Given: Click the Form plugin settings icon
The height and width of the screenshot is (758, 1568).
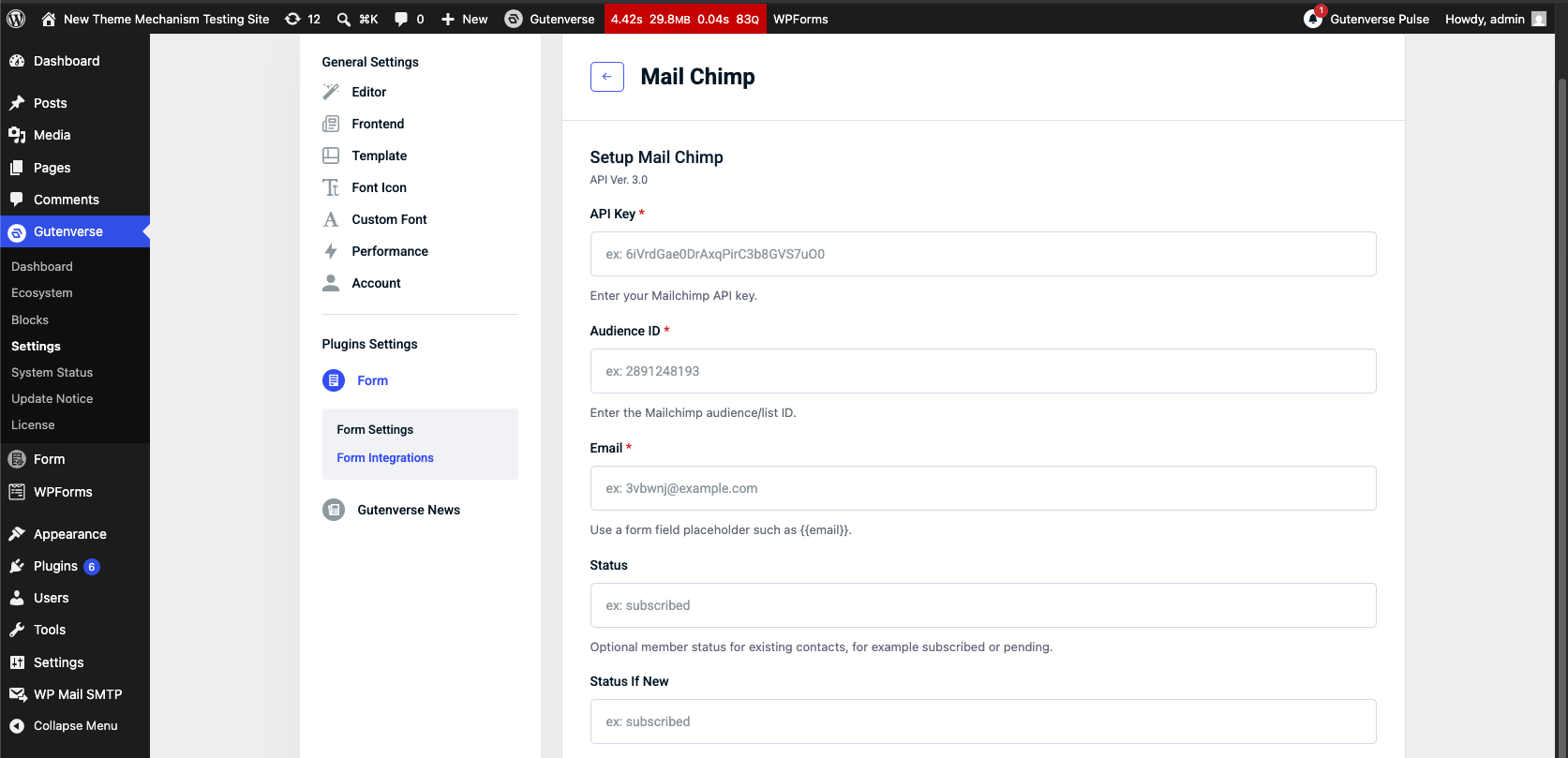Looking at the screenshot, I should (334, 380).
